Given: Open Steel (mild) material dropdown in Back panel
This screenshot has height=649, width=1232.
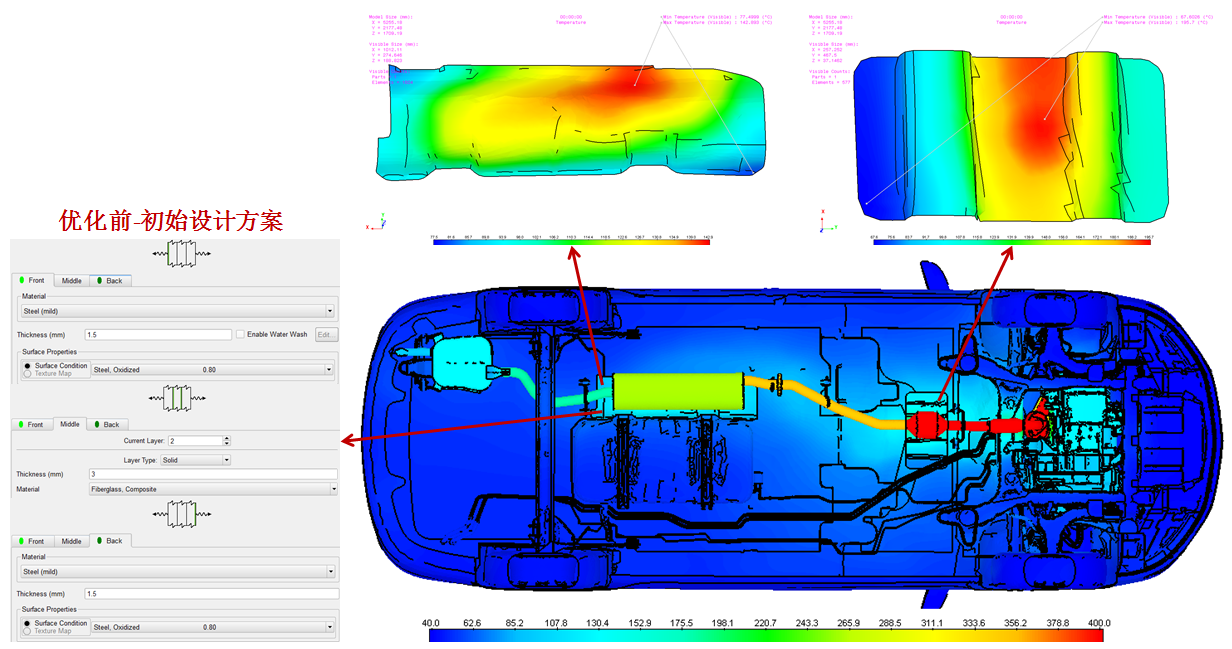Looking at the screenshot, I should 177,572.
